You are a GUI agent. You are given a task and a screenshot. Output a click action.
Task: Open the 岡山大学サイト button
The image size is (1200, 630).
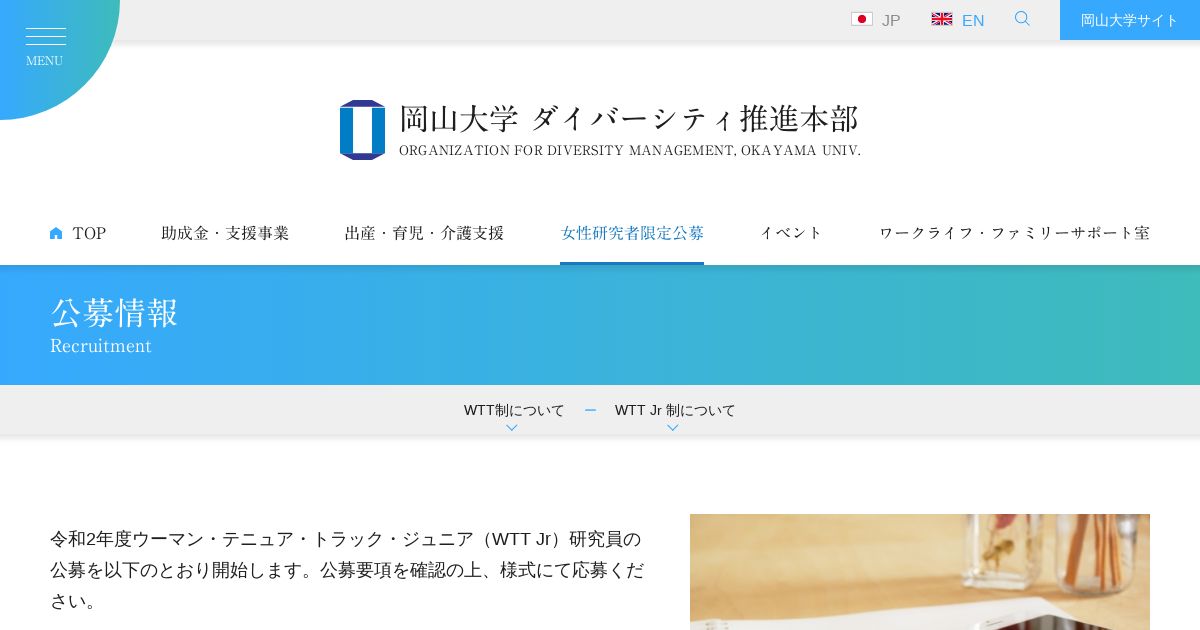pos(1130,20)
